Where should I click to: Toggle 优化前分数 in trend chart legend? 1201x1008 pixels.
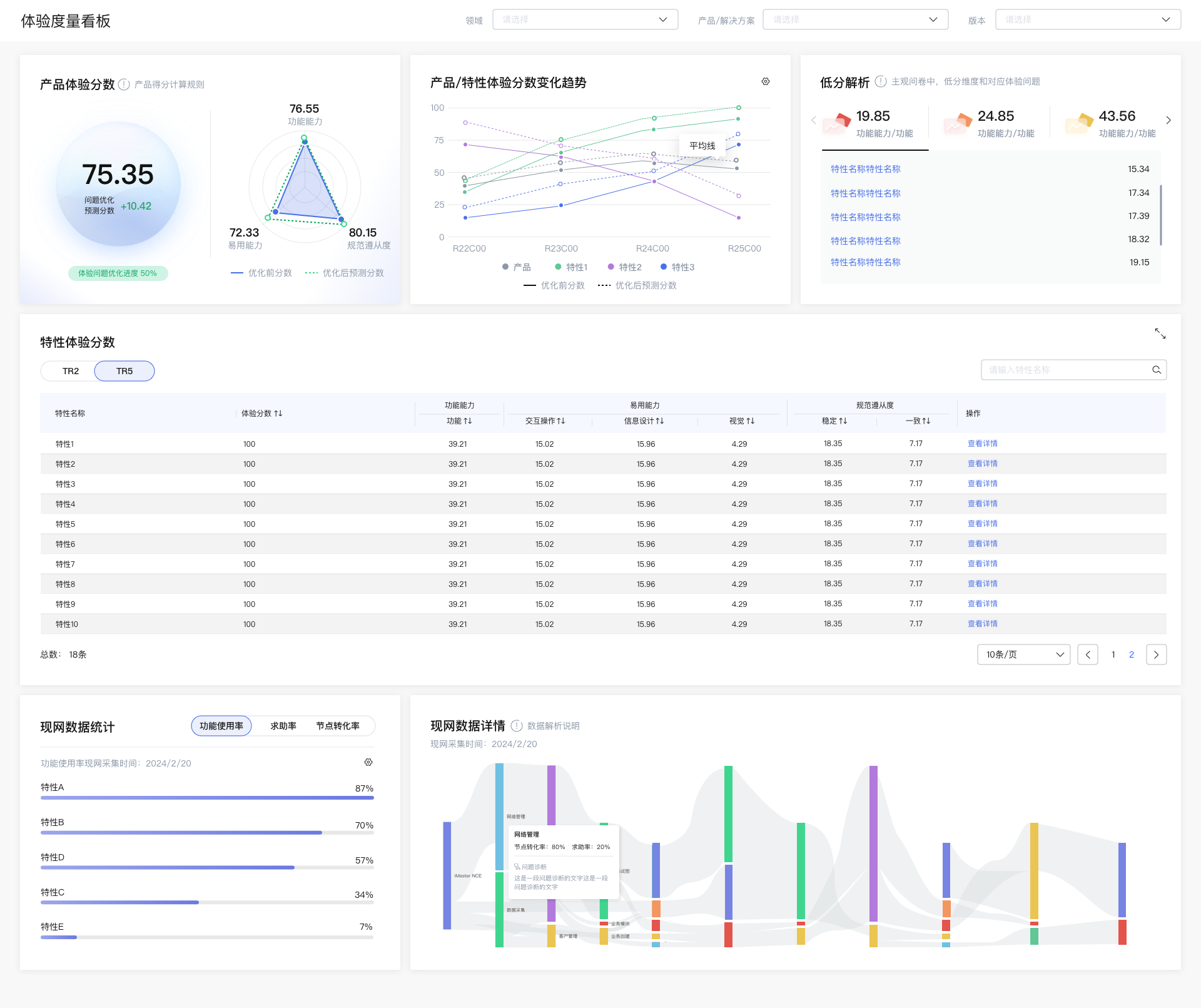[x=554, y=285]
